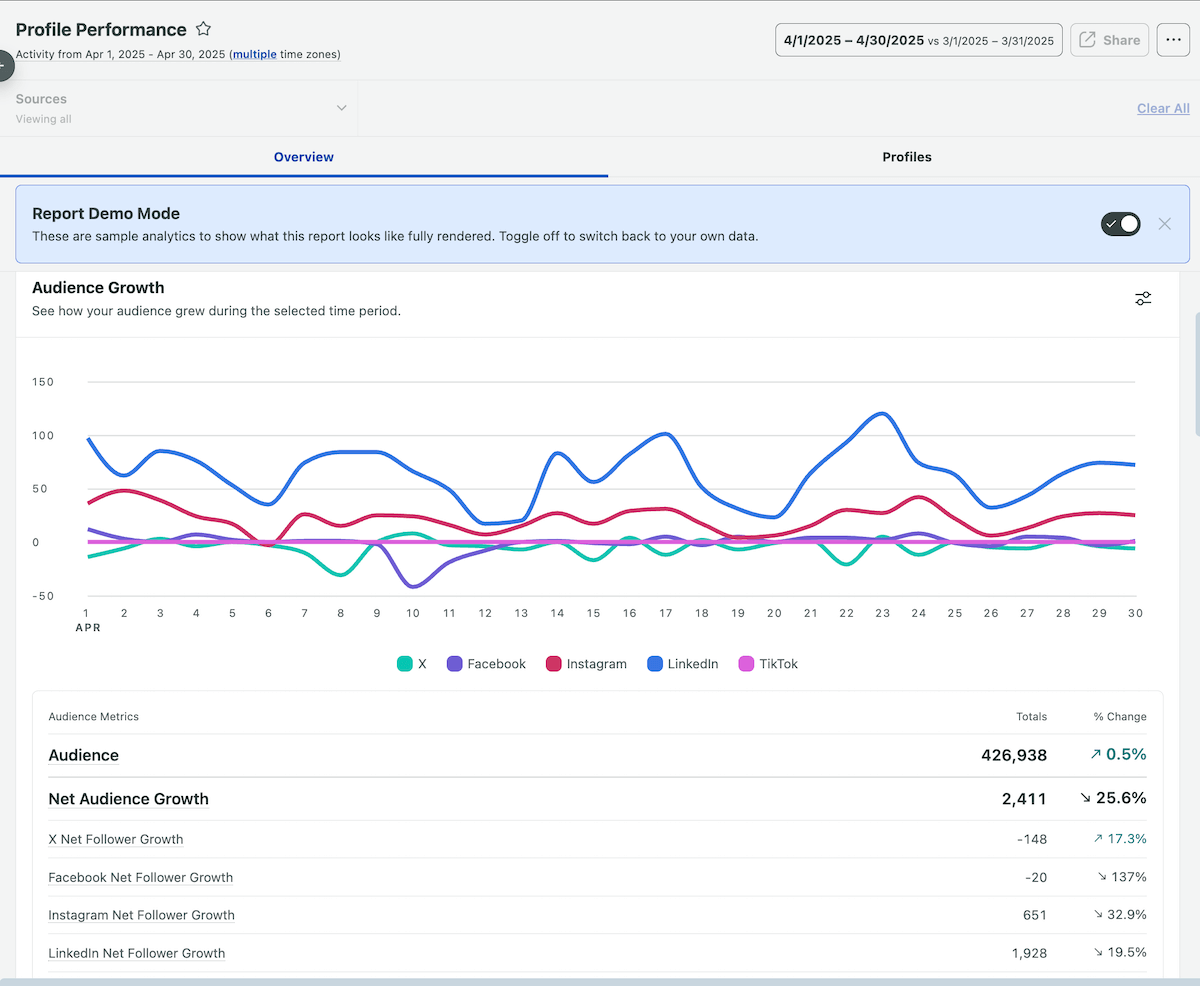The height and width of the screenshot is (986, 1200).
Task: Dismiss the Report Demo Mode banner
Action: click(1164, 224)
